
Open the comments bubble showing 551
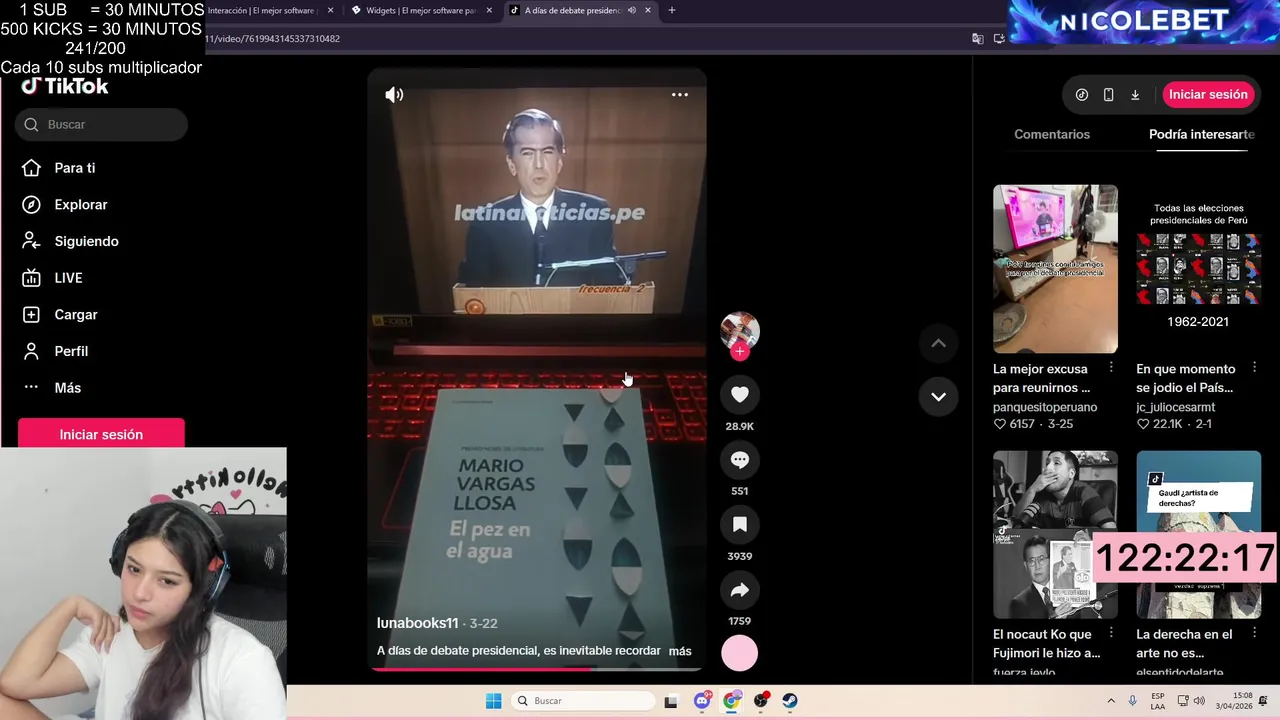coord(740,460)
